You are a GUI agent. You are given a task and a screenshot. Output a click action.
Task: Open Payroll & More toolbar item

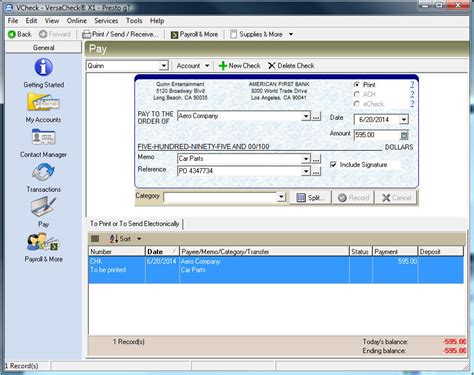[194, 34]
